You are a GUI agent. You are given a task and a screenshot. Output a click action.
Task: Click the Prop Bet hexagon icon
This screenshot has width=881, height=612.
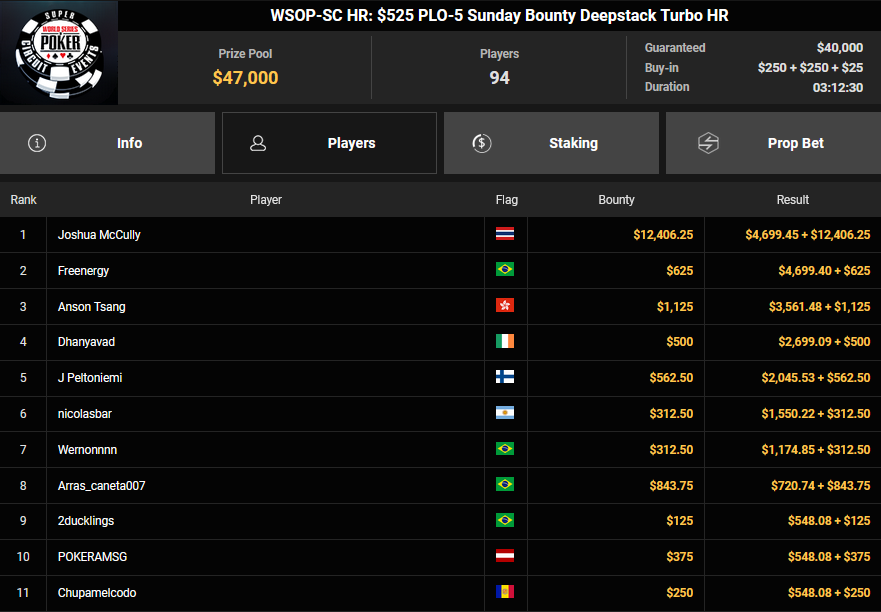[x=708, y=143]
